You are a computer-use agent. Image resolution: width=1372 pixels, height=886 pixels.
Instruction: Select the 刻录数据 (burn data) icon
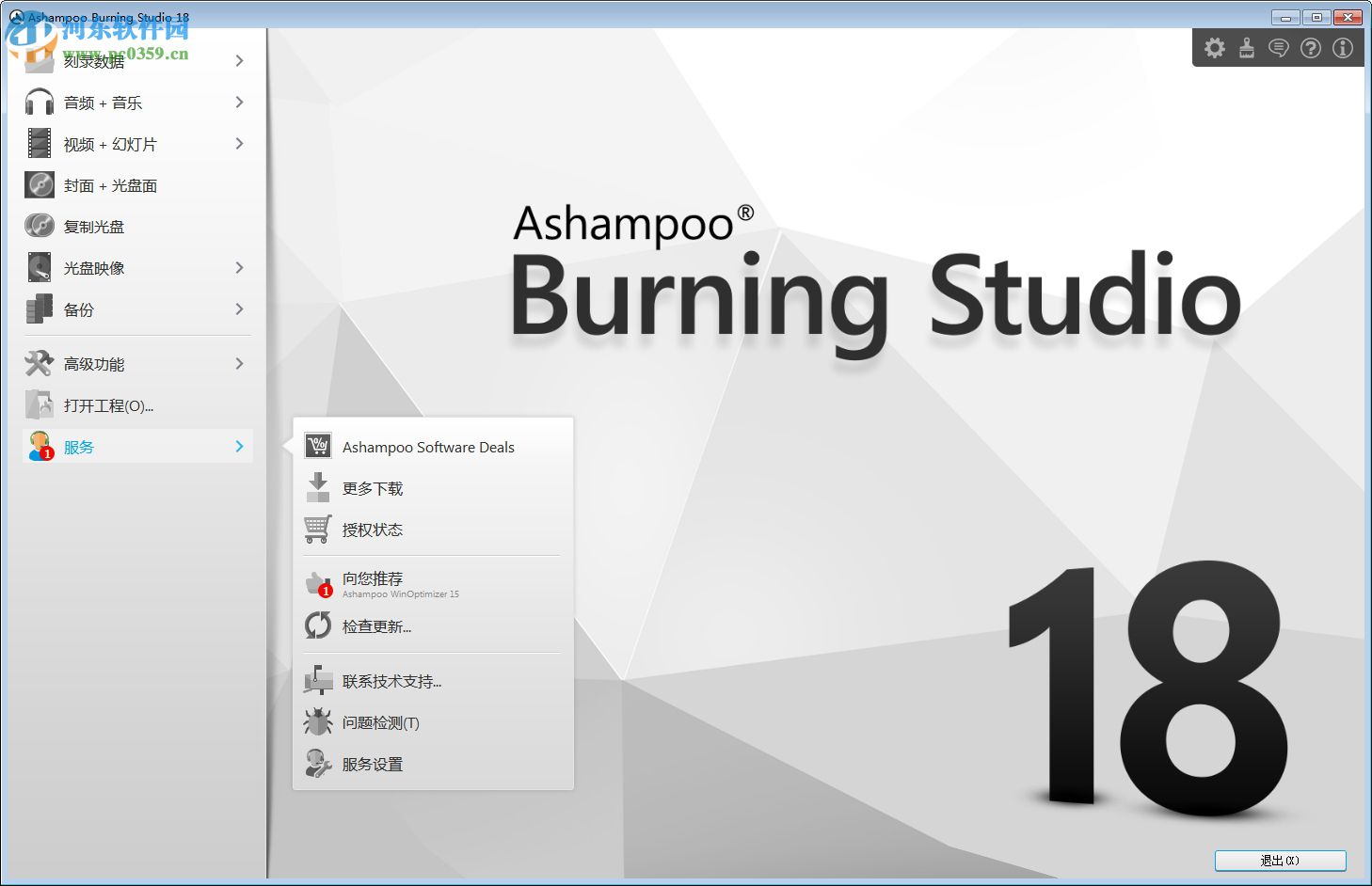(39, 60)
